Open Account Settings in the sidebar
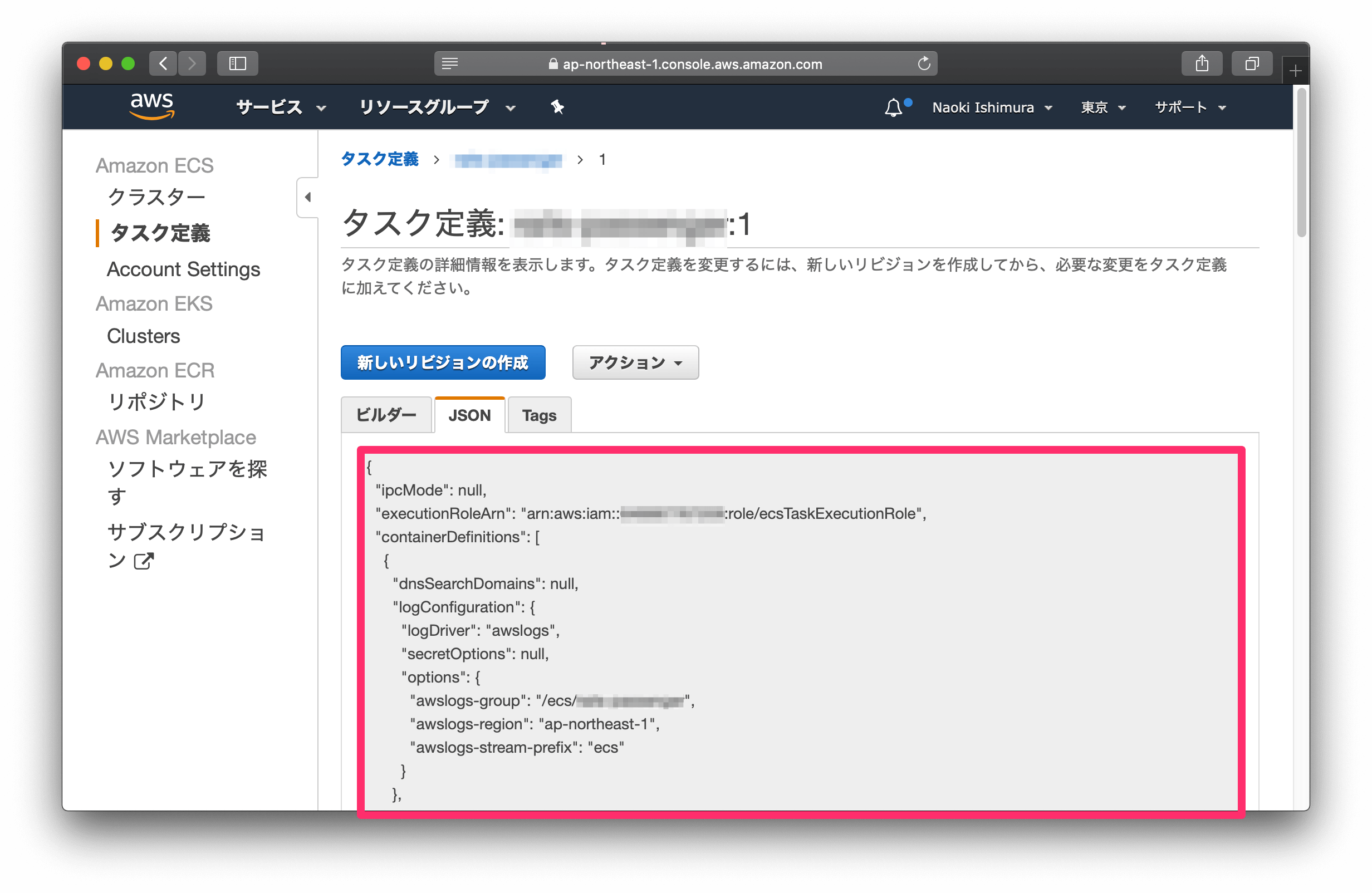This screenshot has height=893, width=1372. 183,269
